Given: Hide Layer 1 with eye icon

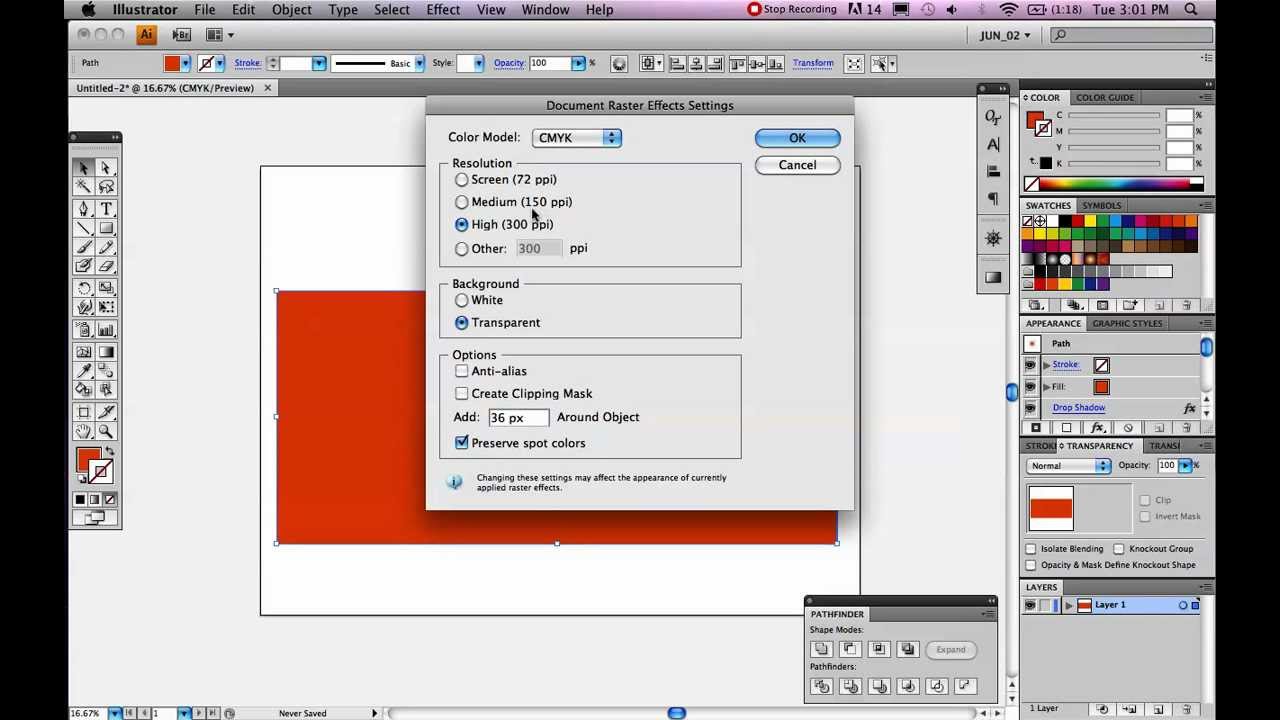Looking at the screenshot, I should pos(1030,605).
